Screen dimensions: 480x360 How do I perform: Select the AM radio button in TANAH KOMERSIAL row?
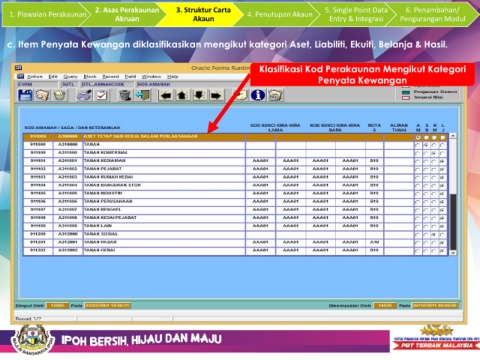coord(418,153)
